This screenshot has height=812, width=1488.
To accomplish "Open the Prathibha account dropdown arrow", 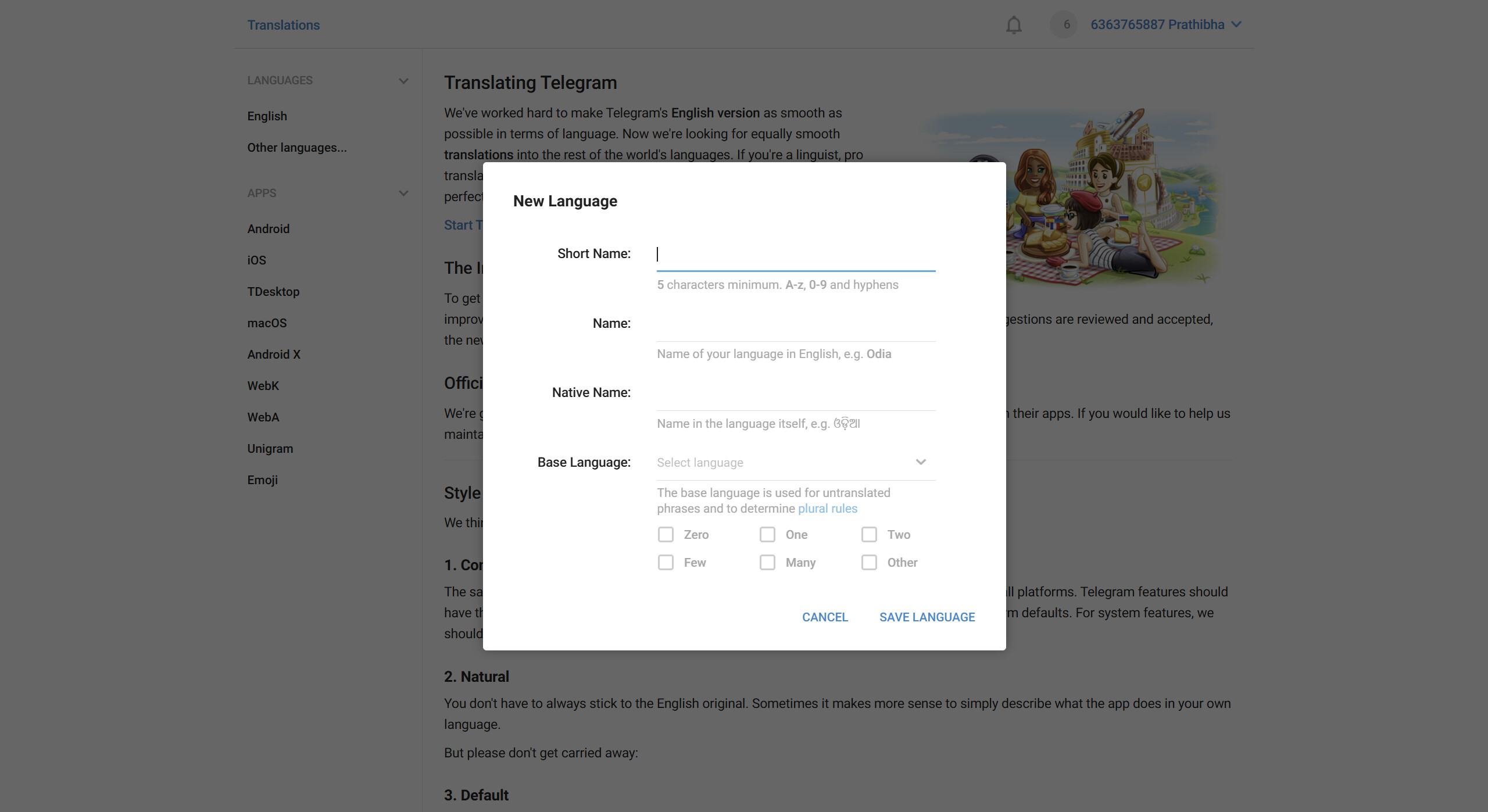I will pos(1236,24).
